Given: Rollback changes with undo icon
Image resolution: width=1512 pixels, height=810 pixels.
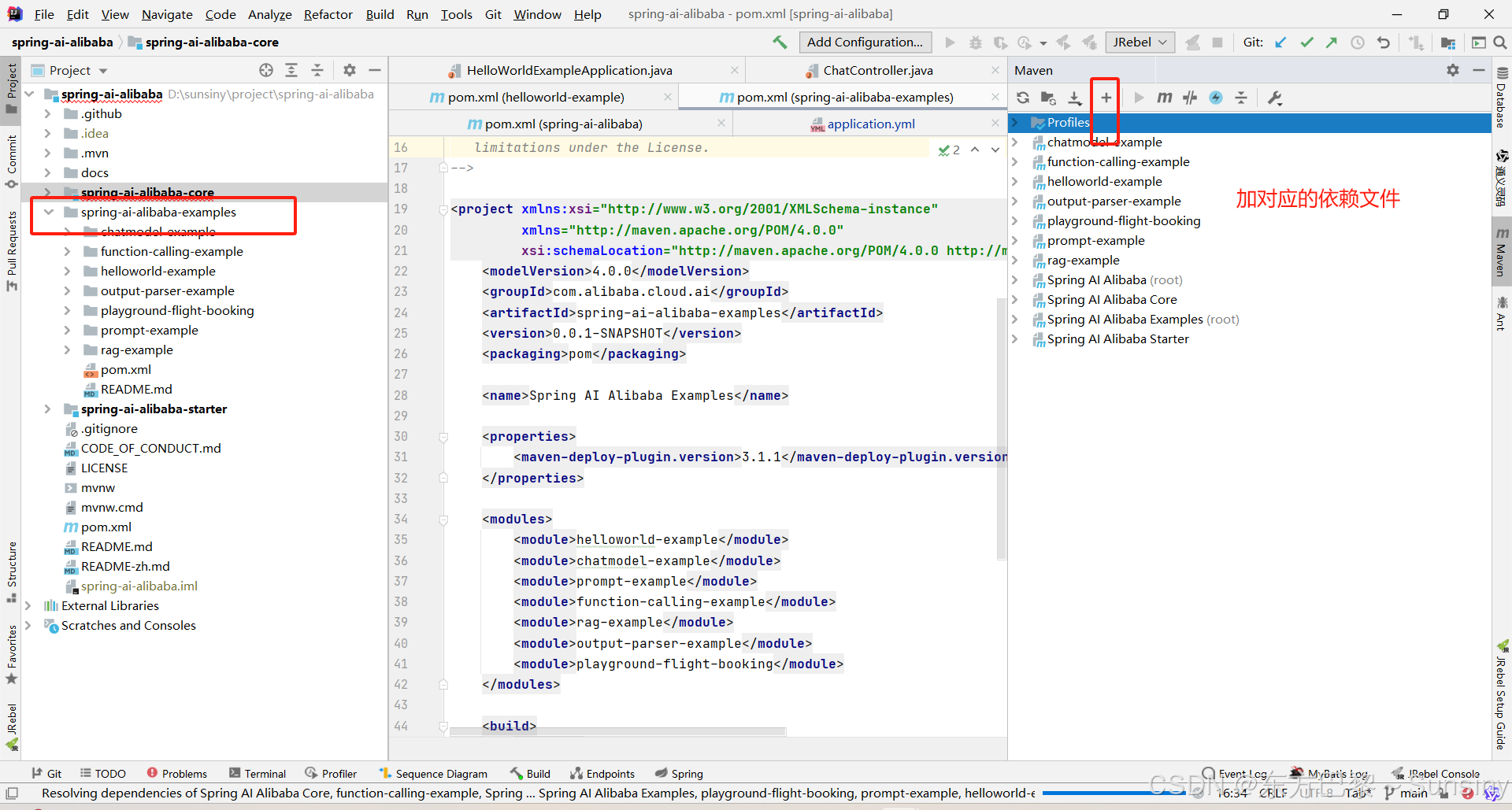Looking at the screenshot, I should pos(1384,43).
